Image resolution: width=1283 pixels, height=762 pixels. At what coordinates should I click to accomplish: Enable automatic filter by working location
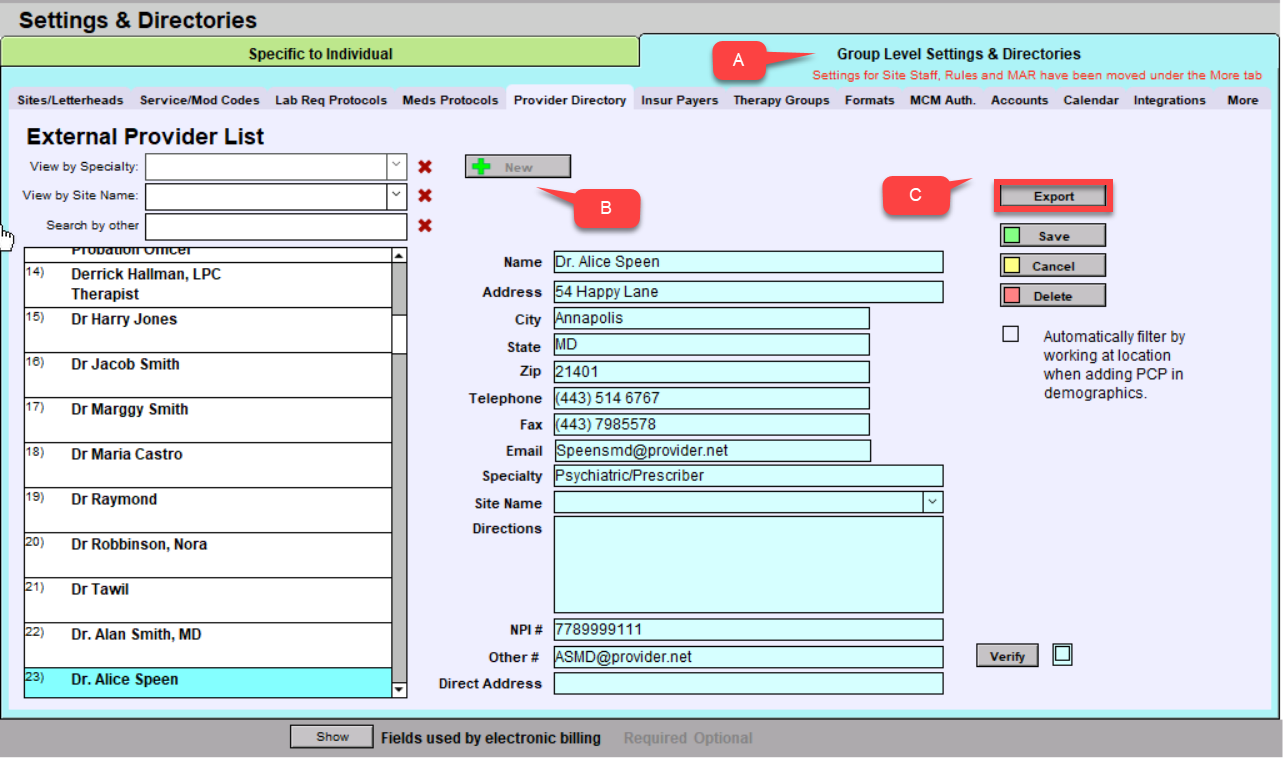(1011, 335)
